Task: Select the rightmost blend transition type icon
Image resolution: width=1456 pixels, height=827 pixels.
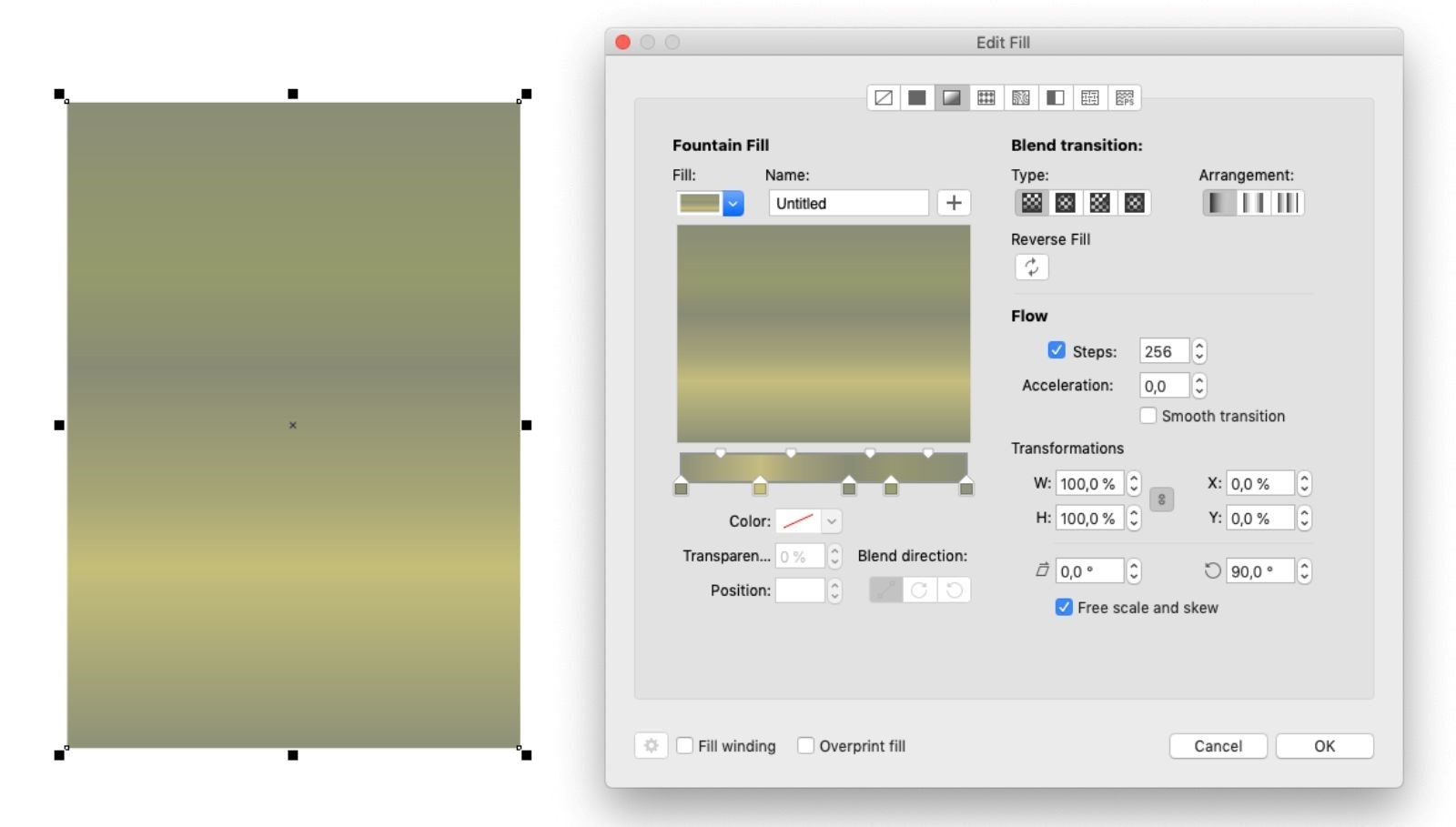Action: pos(1134,203)
